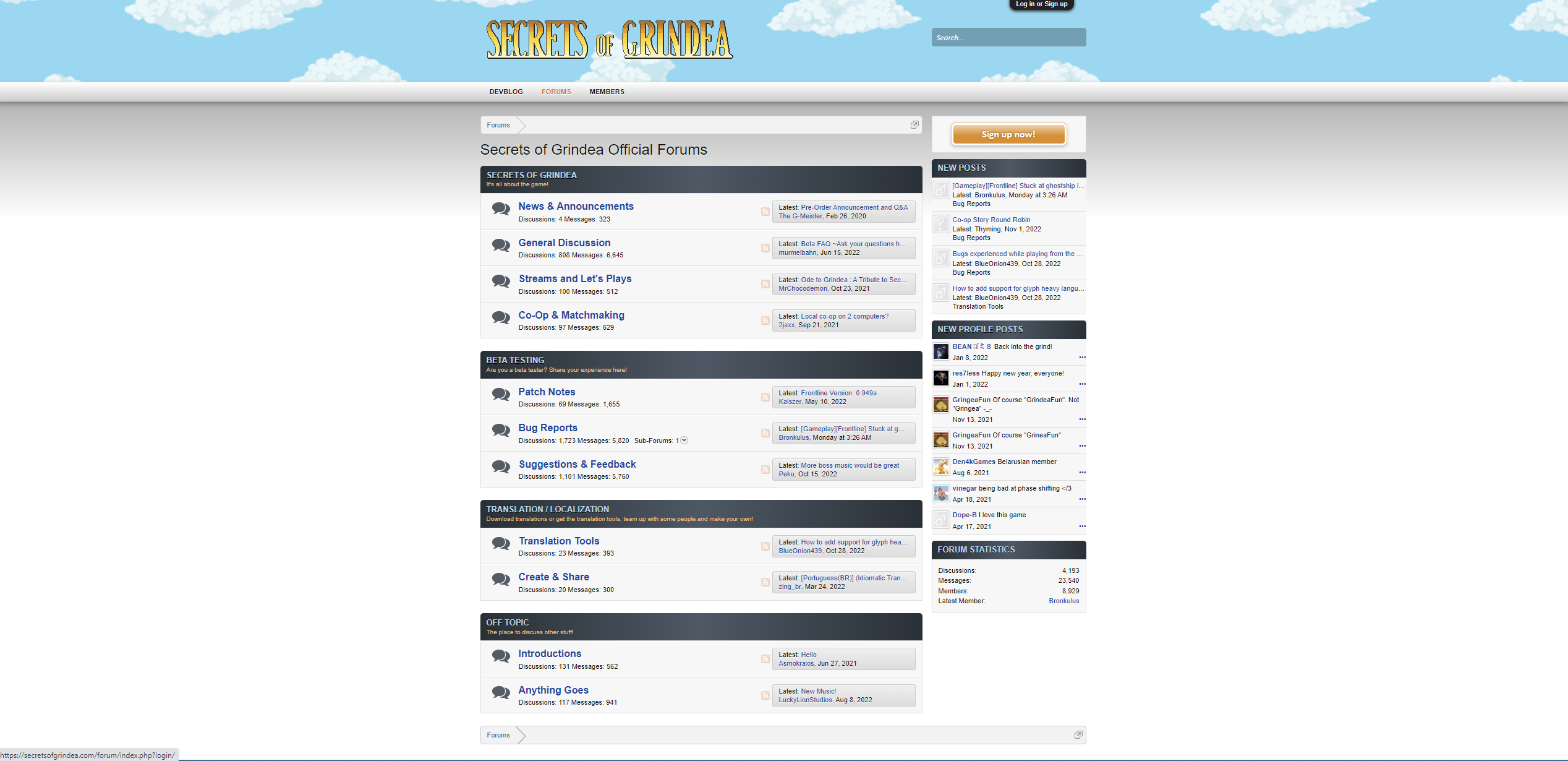Open latest post More boss music would be great
The image size is (1568, 761).
tap(850, 465)
